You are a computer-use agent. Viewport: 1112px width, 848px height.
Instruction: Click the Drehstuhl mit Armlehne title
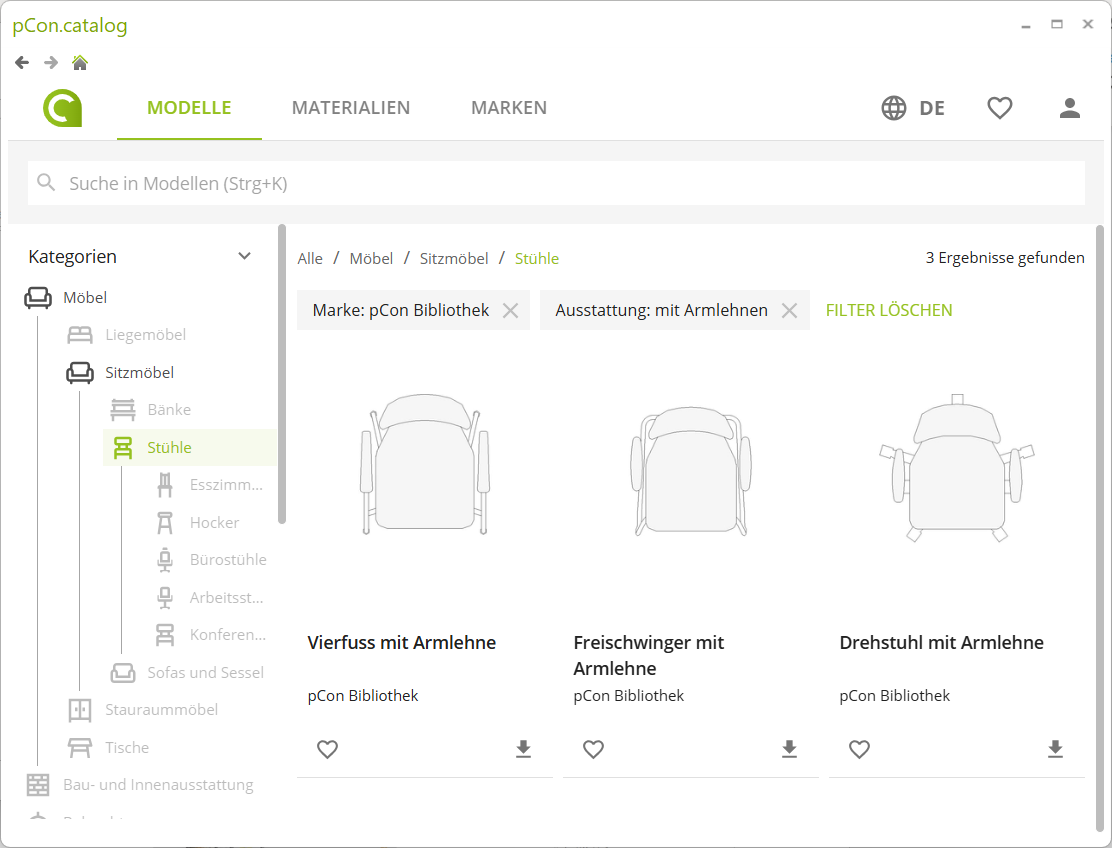click(941, 642)
